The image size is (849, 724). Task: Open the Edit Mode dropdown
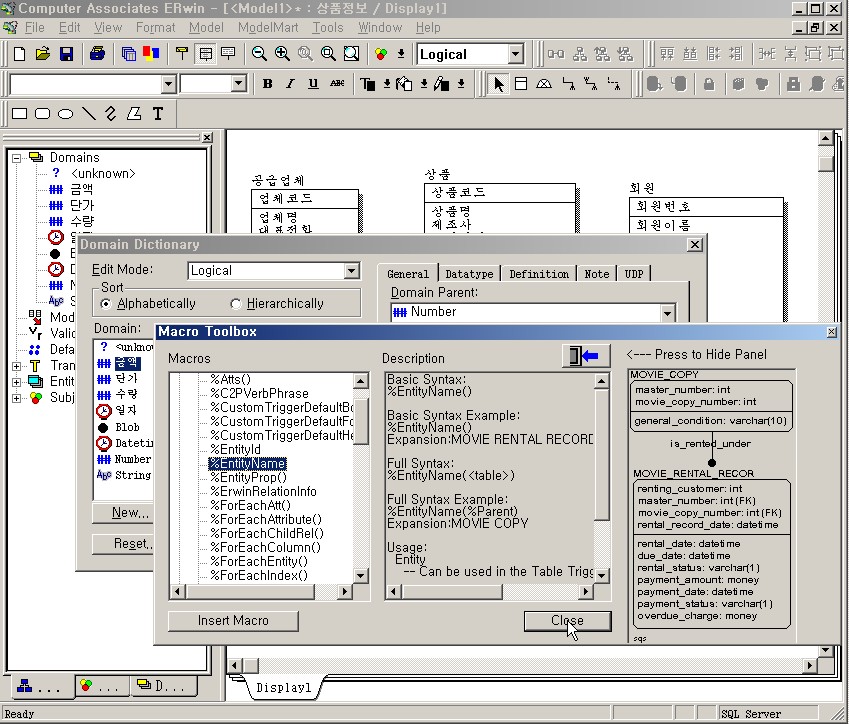click(x=351, y=271)
